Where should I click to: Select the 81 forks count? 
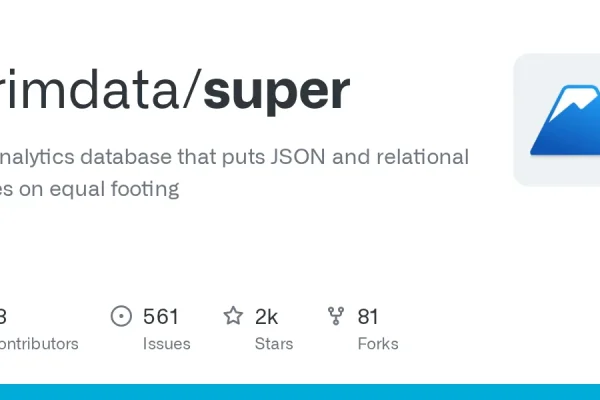[x=368, y=317]
